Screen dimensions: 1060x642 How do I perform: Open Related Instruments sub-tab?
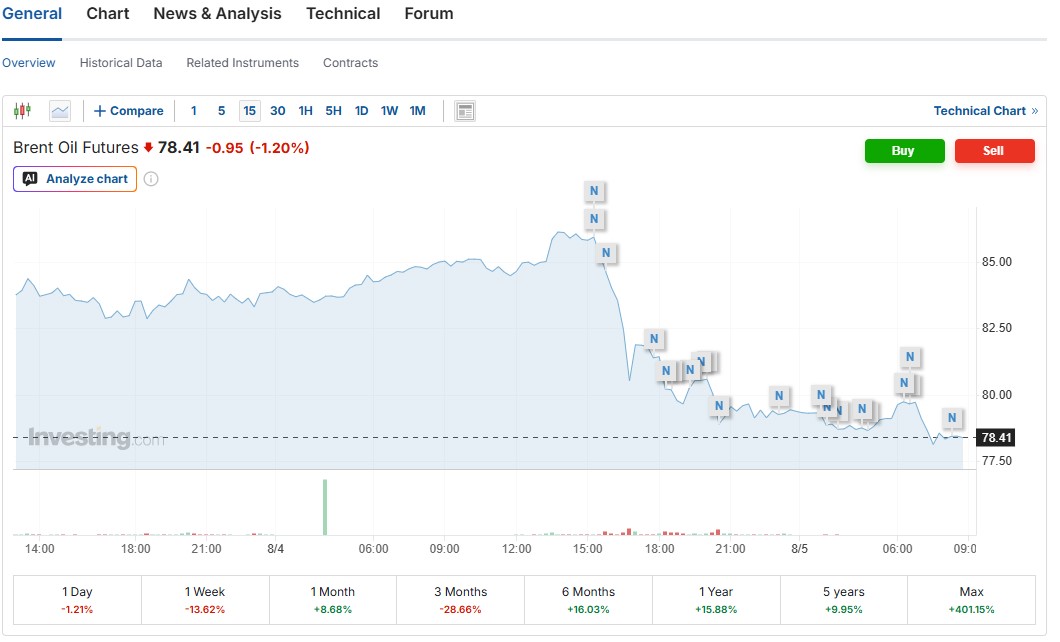coord(243,63)
